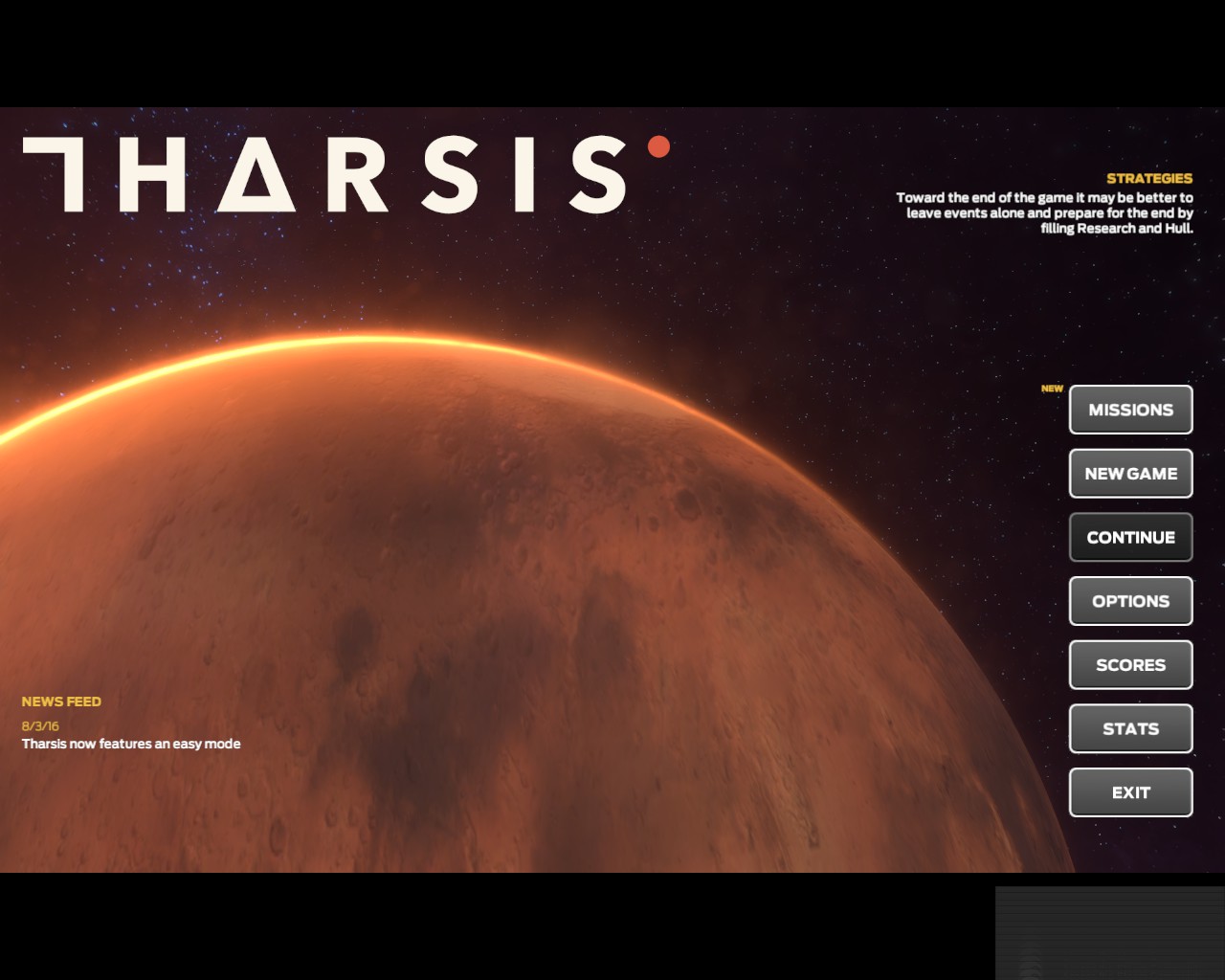This screenshot has width=1225, height=980.
Task: Click the space between CONTINUE and OPTIONS
Action: (x=1130, y=569)
